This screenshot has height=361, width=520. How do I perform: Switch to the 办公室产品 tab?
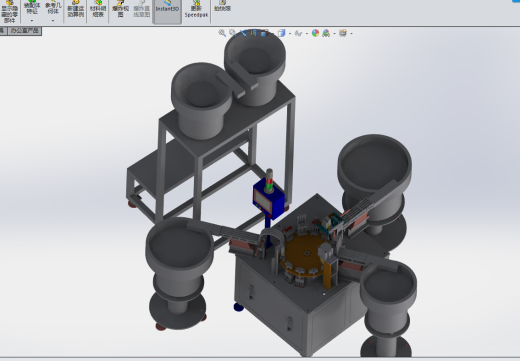click(x=25, y=31)
